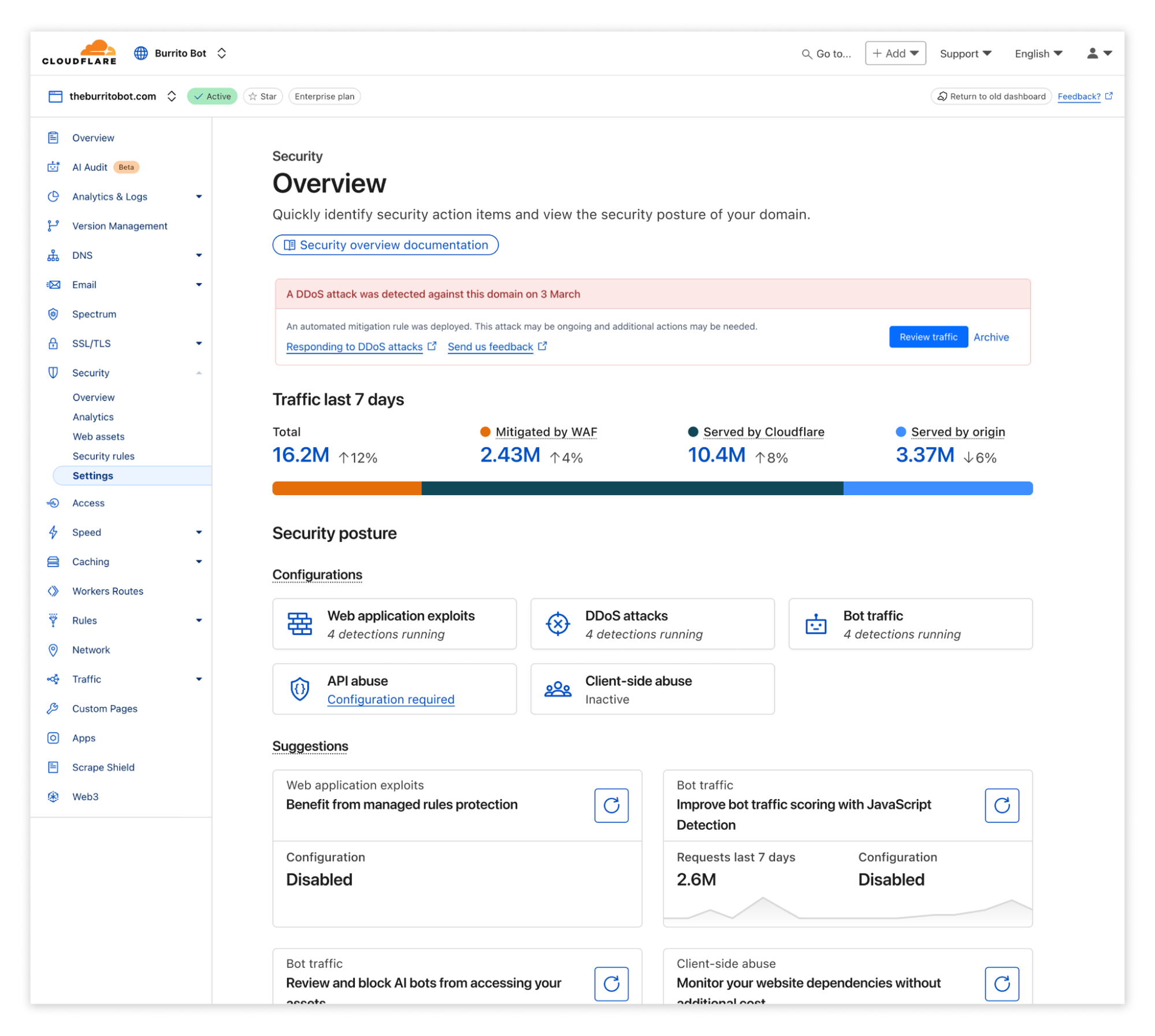Open the theburritobot.com domain switcher
Image resolution: width=1155 pixels, height=1036 pixels.
172,96
